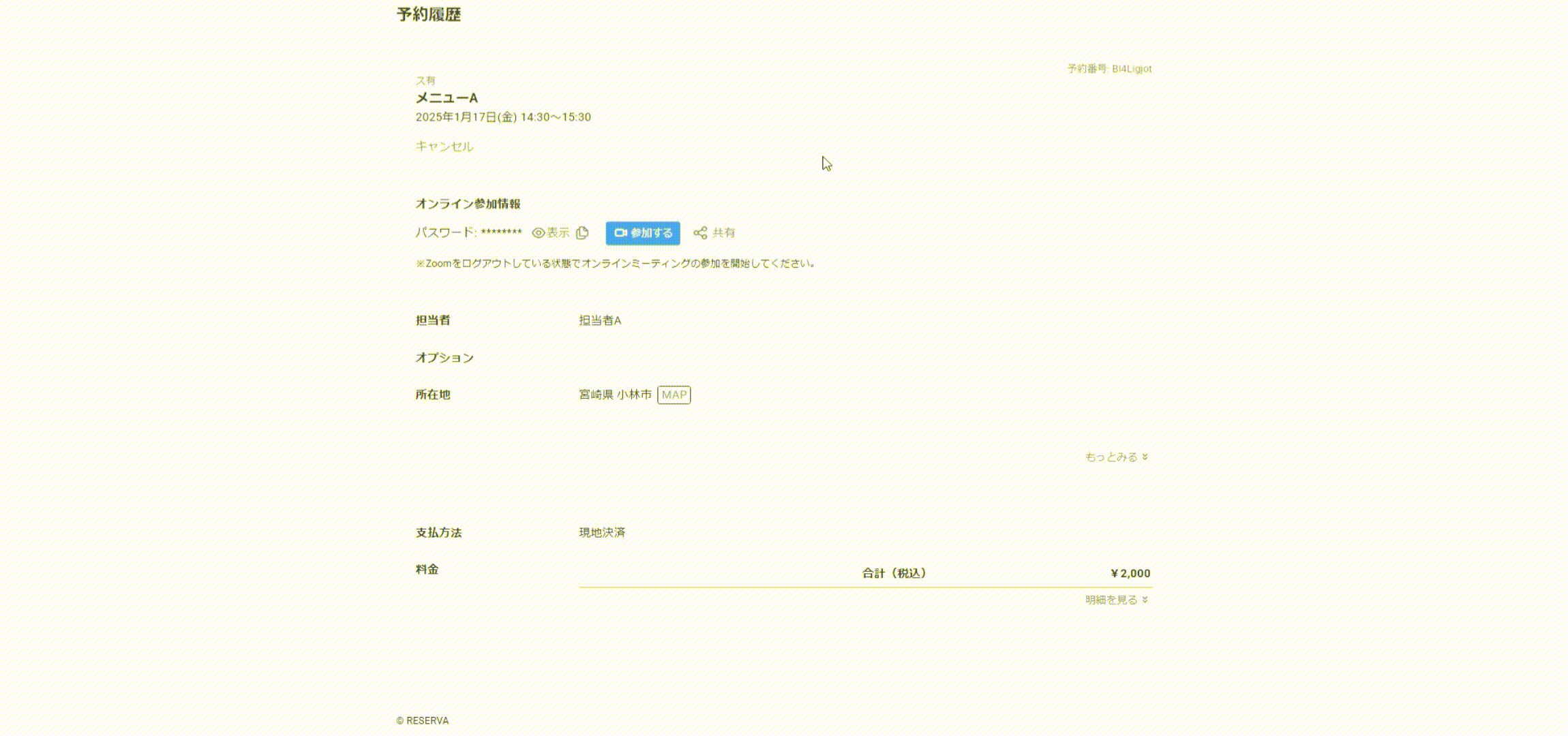The height and width of the screenshot is (736, 1568).
Task: Click the © RESERVA footer text
Action: click(423, 721)
